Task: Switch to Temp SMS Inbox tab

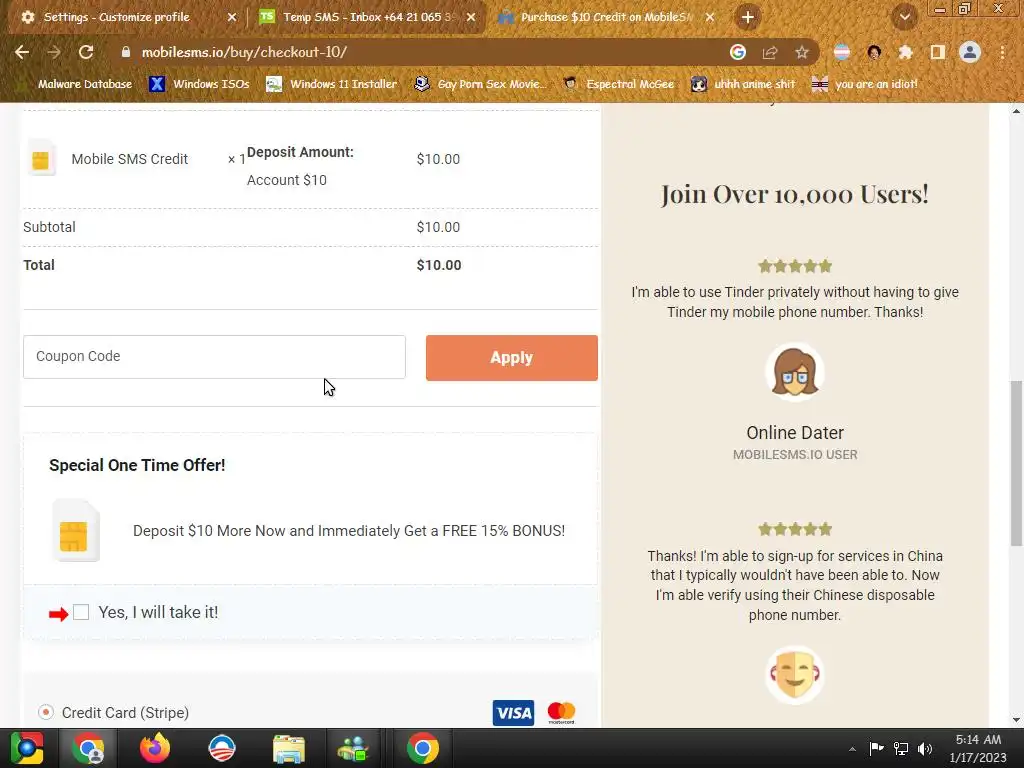Action: [368, 17]
